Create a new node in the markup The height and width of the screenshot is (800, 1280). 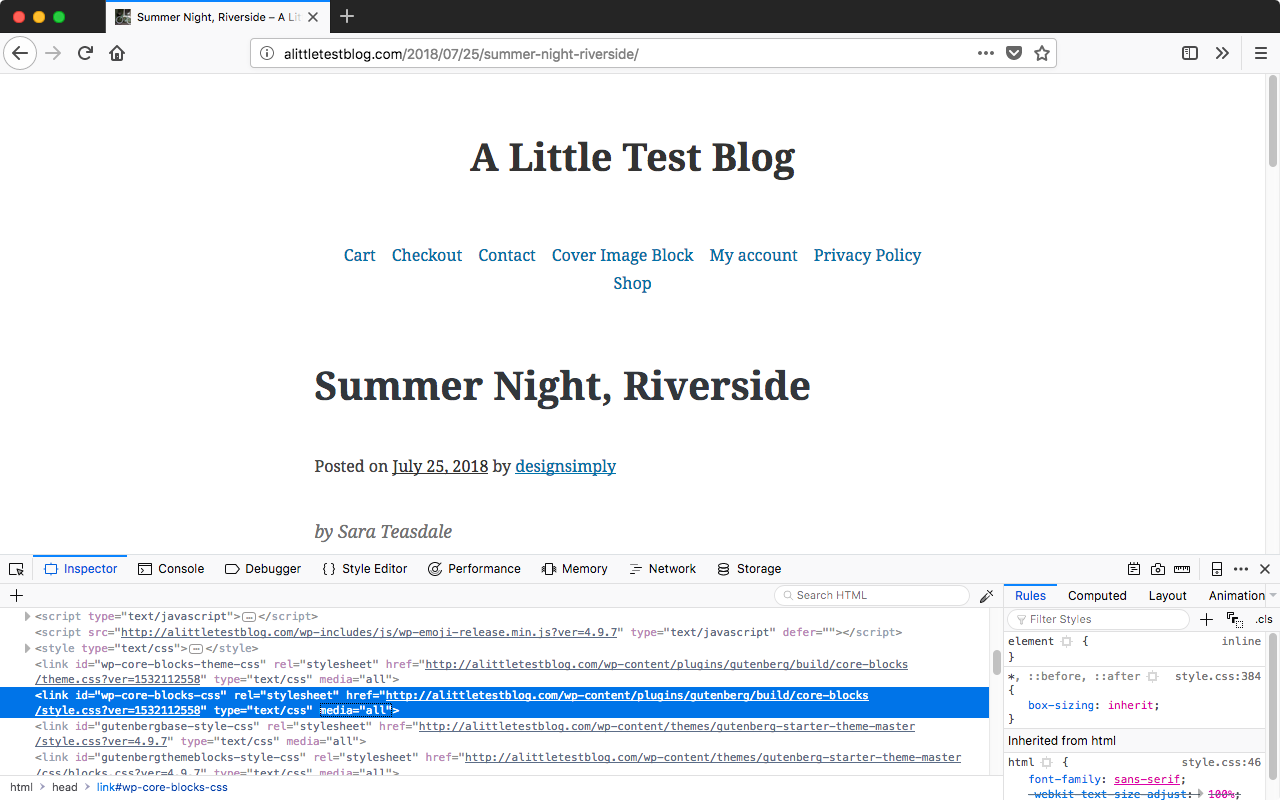click(16, 595)
